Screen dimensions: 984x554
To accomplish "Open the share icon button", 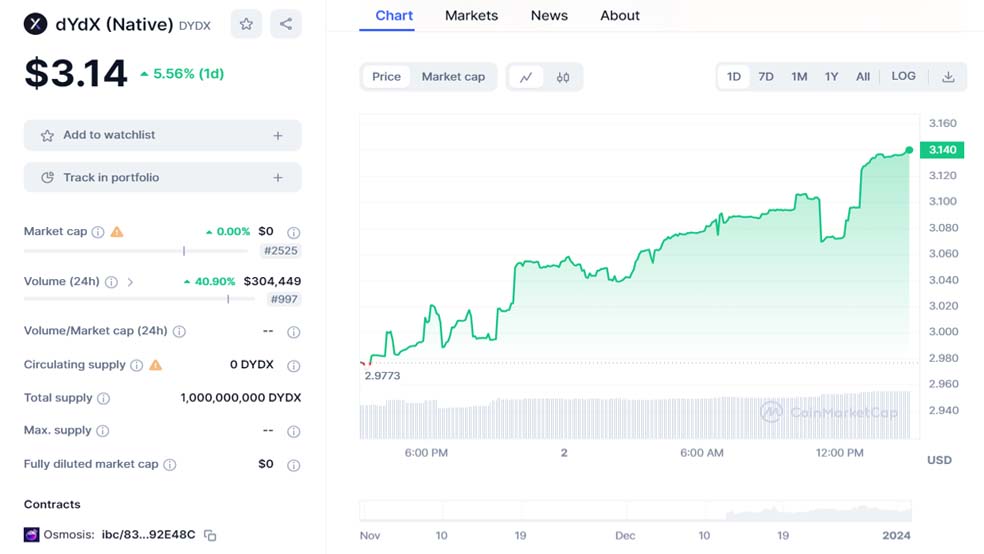I will [x=286, y=24].
